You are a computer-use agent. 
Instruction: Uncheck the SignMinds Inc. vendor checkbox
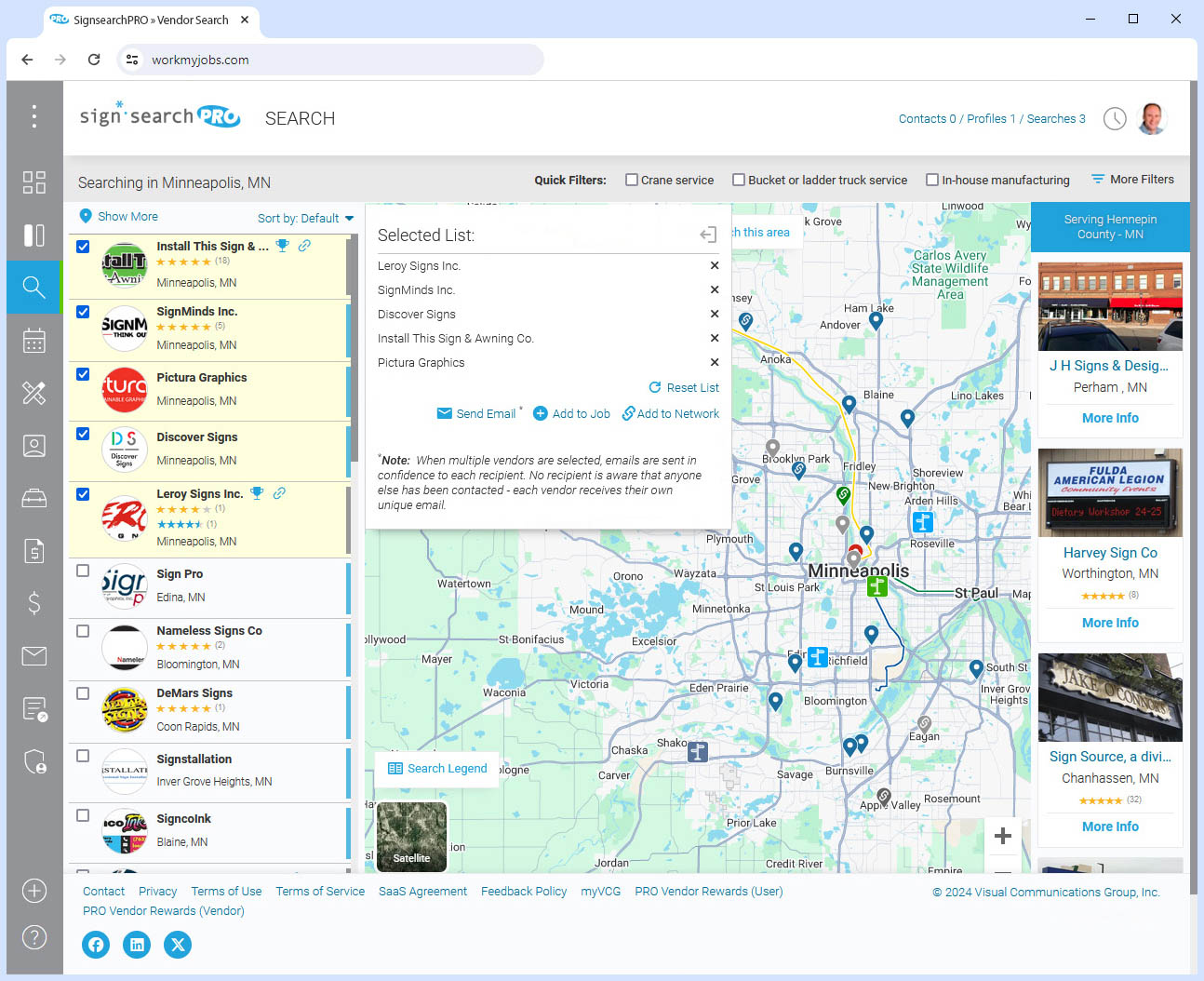point(83,312)
